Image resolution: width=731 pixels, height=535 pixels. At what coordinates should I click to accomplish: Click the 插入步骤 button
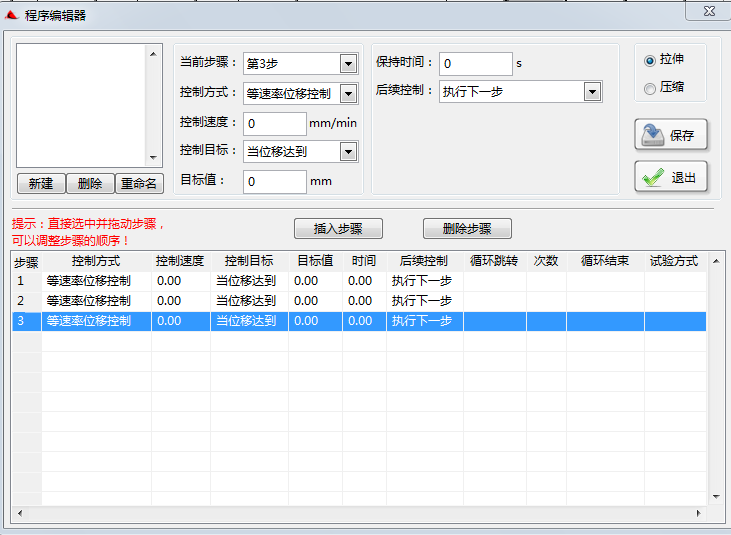click(338, 229)
